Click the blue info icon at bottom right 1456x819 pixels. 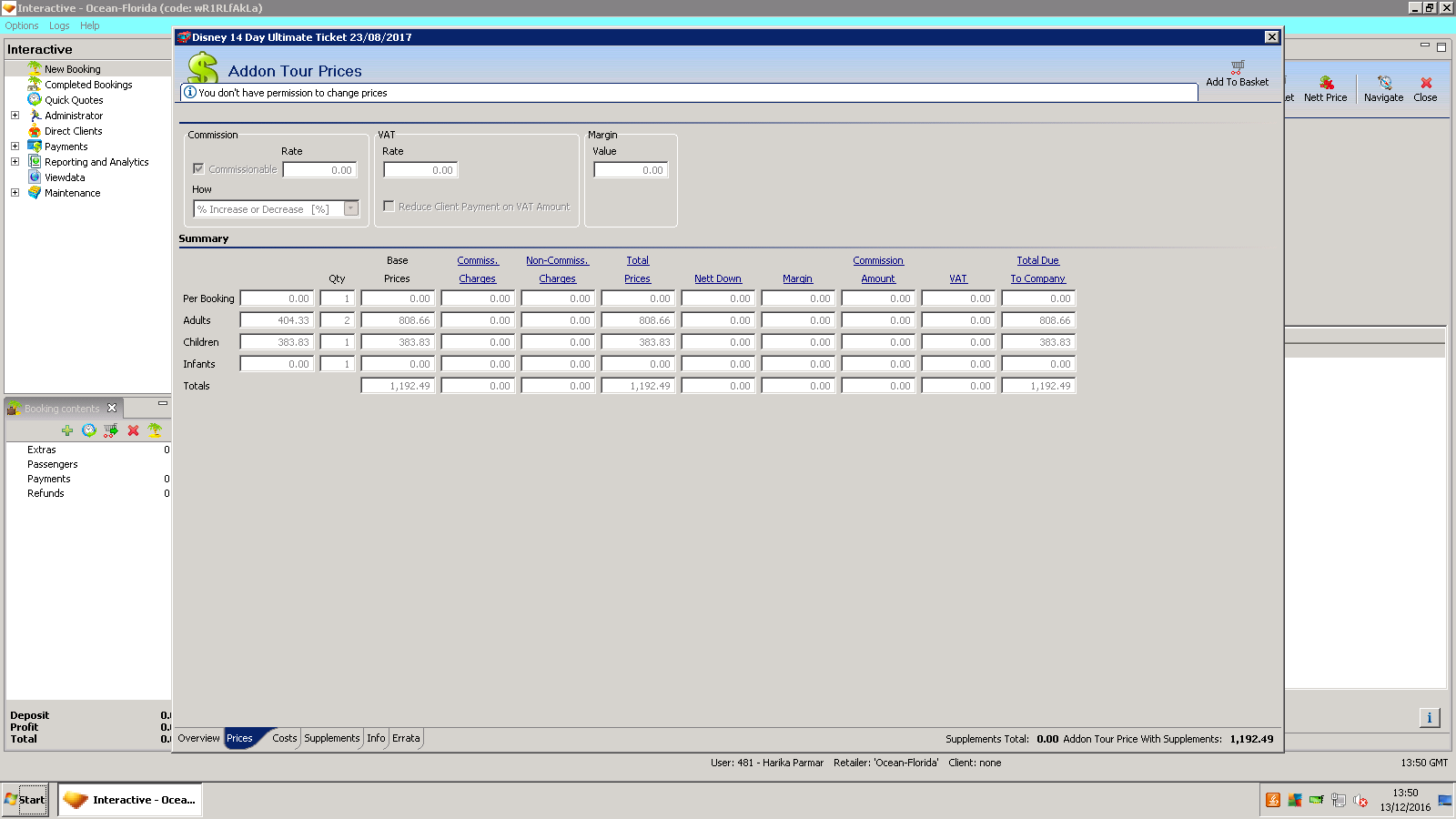coord(1429,718)
